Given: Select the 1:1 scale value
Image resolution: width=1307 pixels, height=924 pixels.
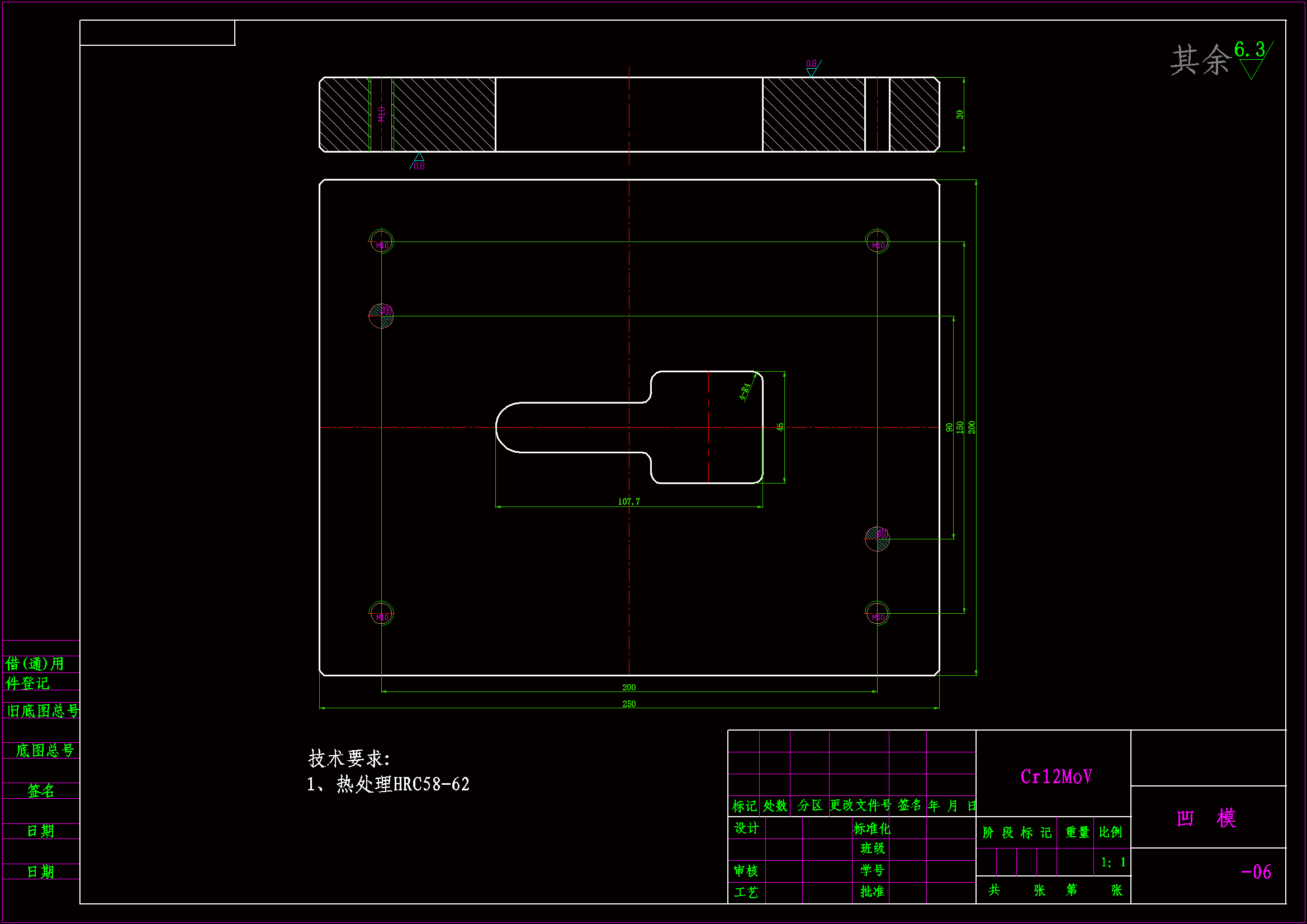Looking at the screenshot, I should coord(1113,863).
